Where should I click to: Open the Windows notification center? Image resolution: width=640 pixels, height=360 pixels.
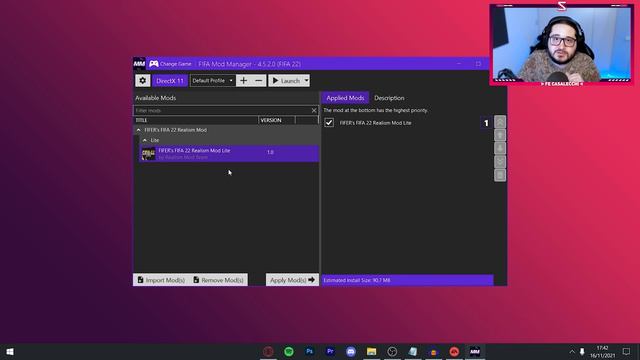point(626,351)
